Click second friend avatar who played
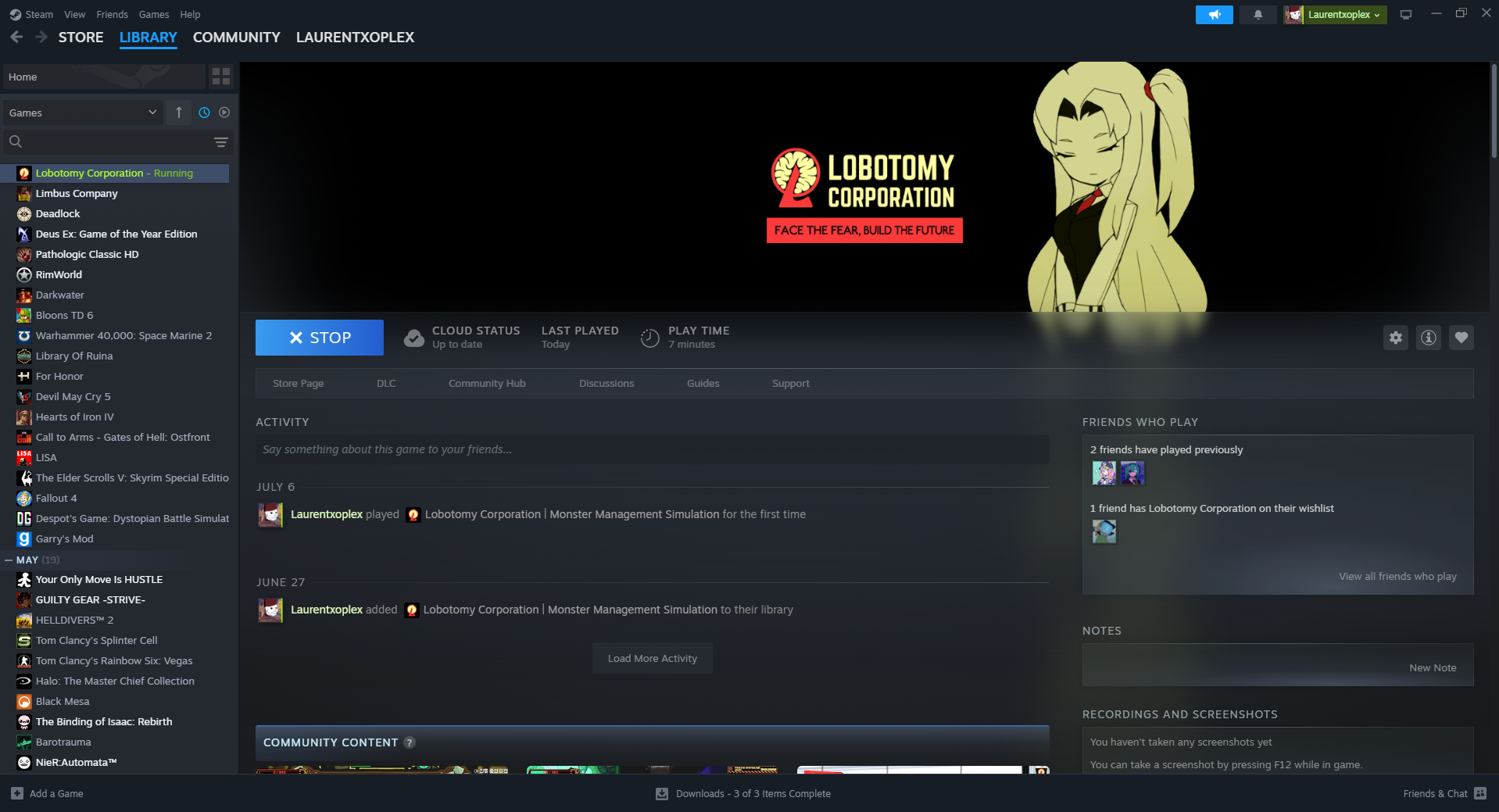This screenshot has width=1499, height=812. click(1132, 473)
